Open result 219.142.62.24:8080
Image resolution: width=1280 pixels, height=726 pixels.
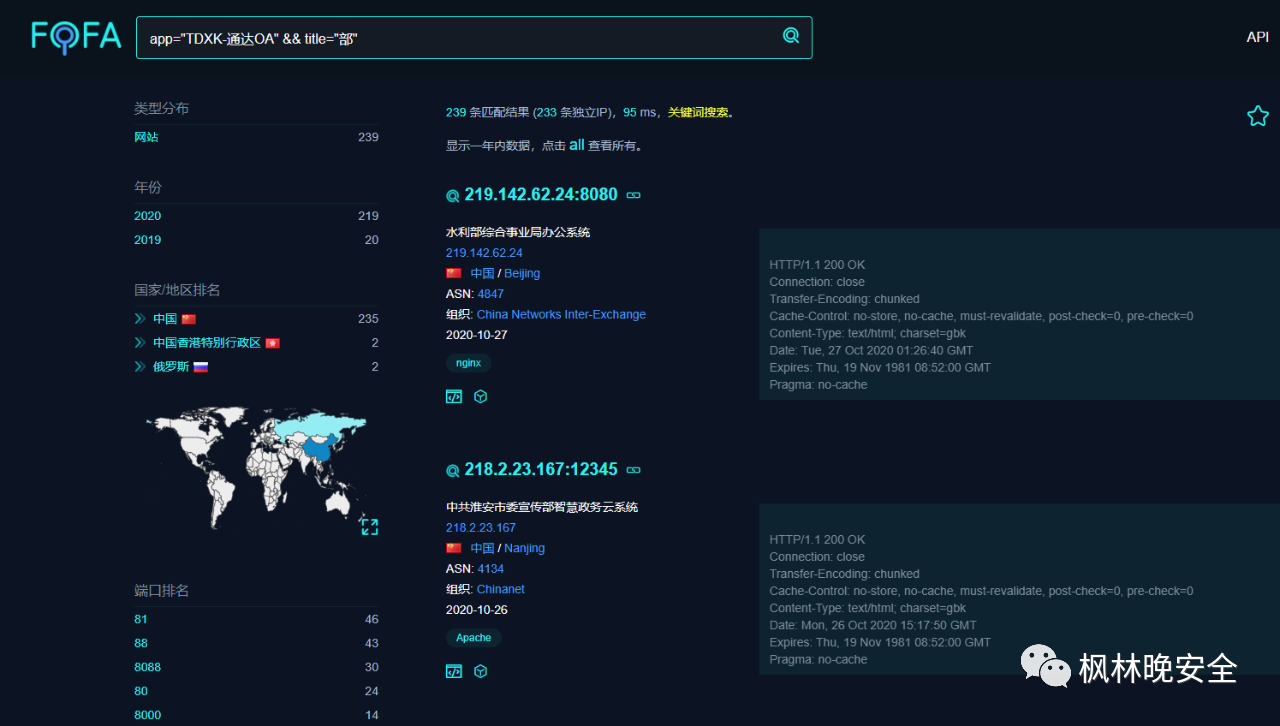(x=541, y=194)
